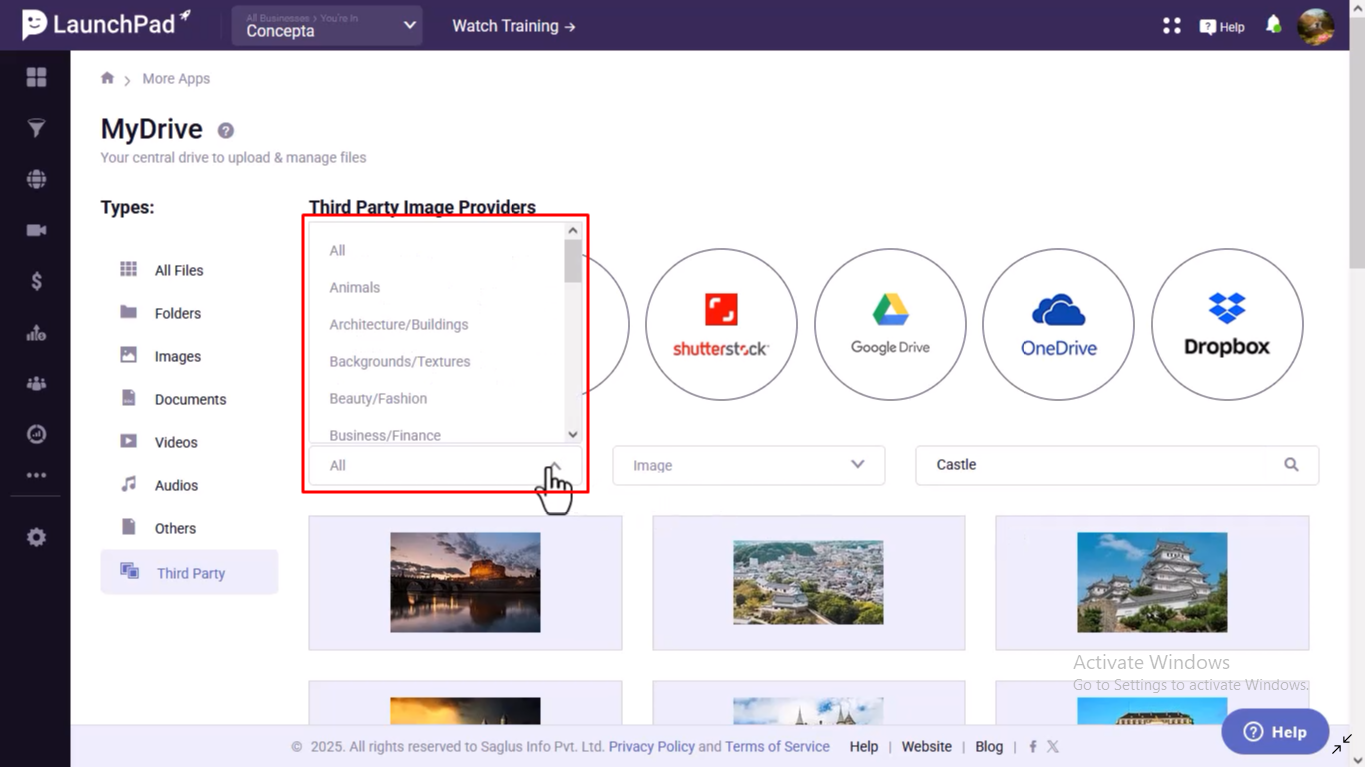Select the night riverside castle thumbnail
Image resolution: width=1365 pixels, height=767 pixels.
465,583
